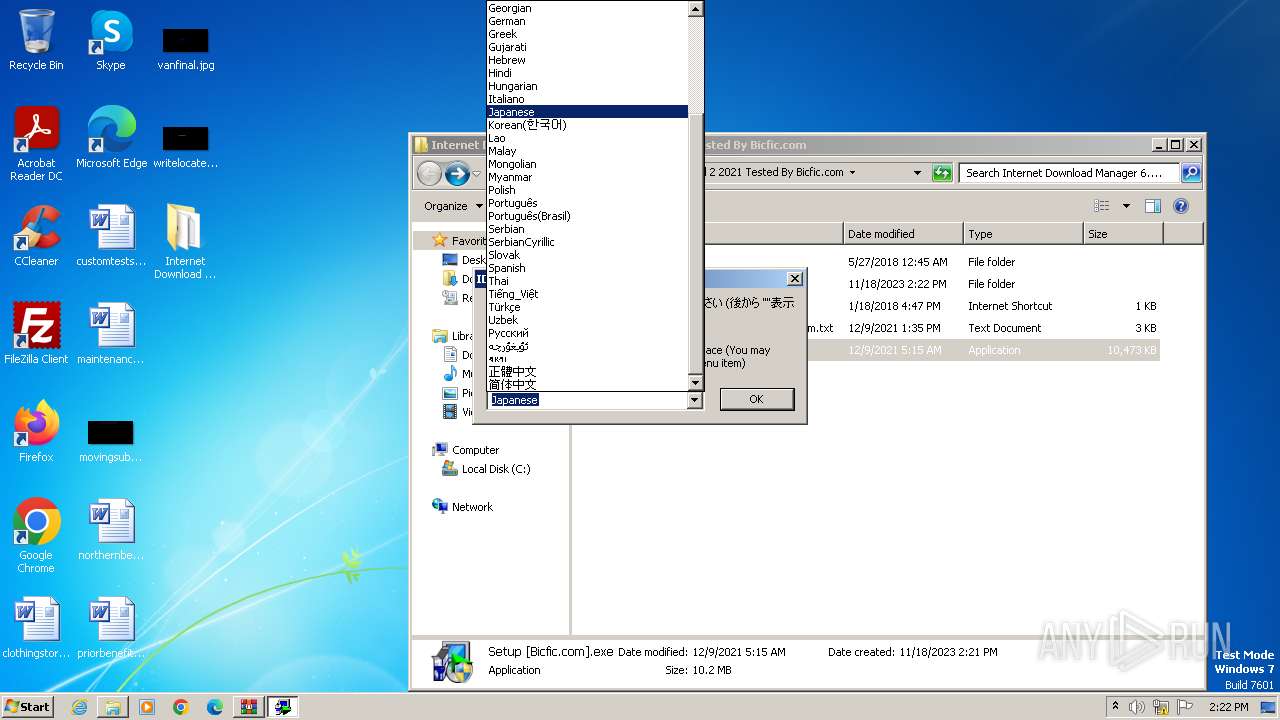Viewport: 1280px width, 720px height.
Task: Select the maintenanc Word document
Action: coord(111,334)
